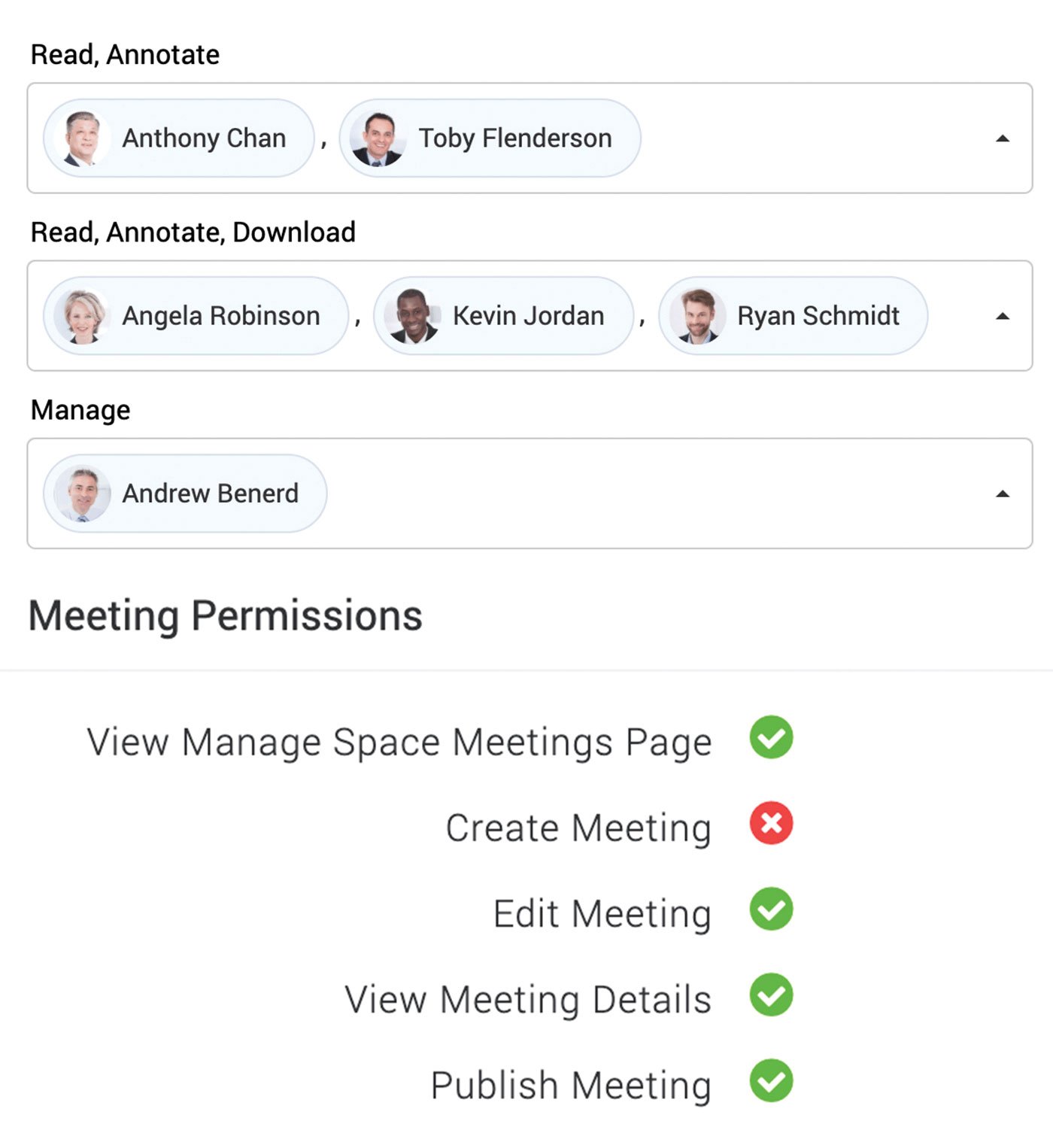
Task: Click Ryan Schmidt's avatar photo
Action: 697,316
